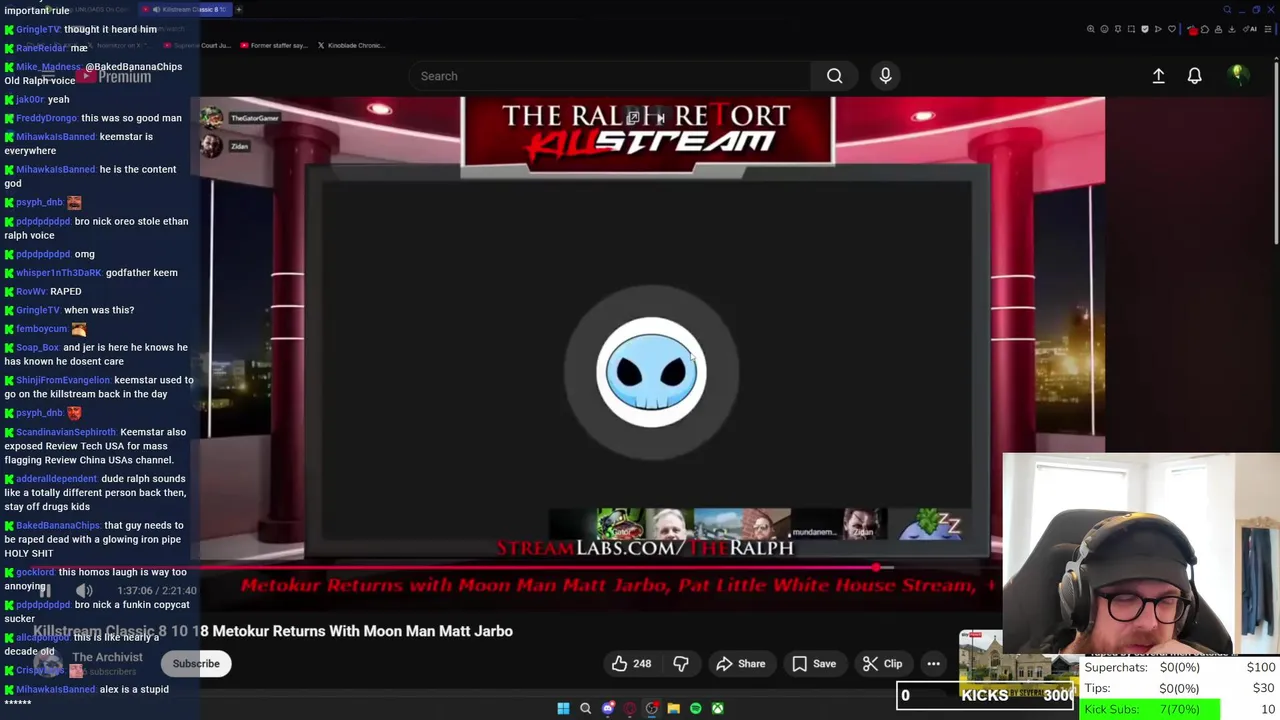Click the YouTube search magnifier button
This screenshot has width=1280, height=720.
pyautogui.click(x=834, y=76)
